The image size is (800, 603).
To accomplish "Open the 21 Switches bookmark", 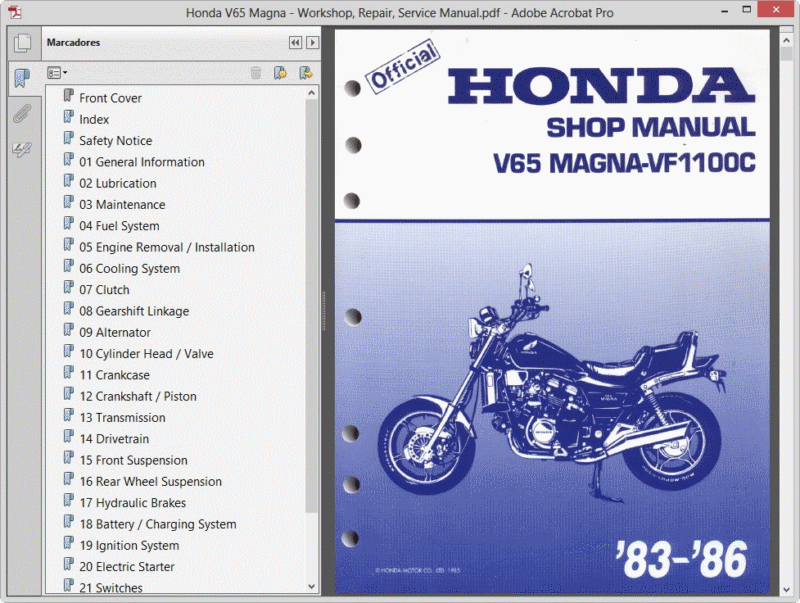I will tap(111, 588).
